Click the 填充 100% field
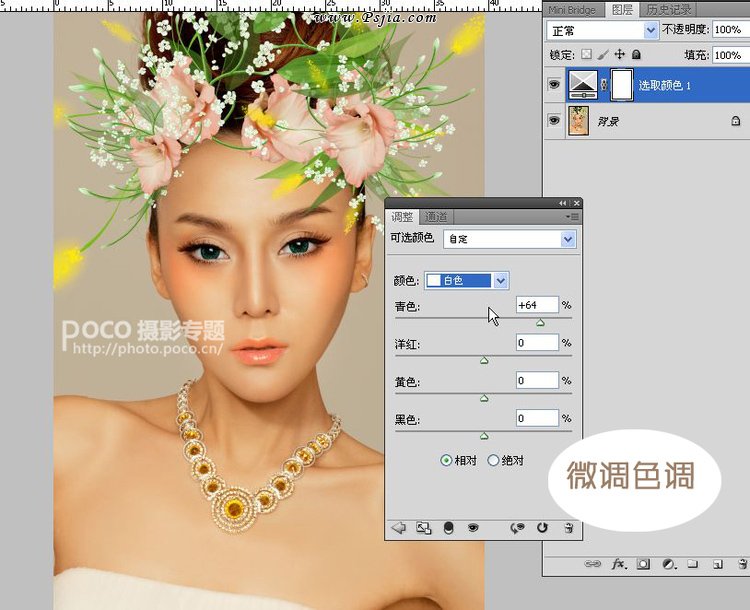Image resolution: width=750 pixels, height=610 pixels. [731, 55]
